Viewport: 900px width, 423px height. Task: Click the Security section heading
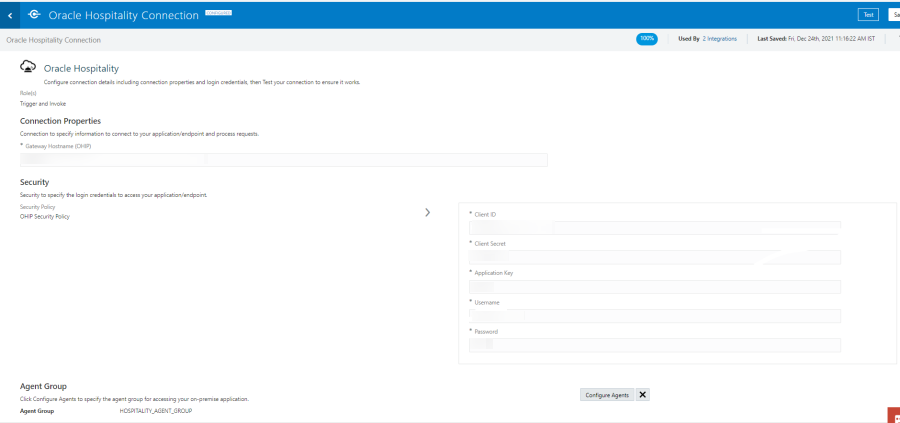pos(34,182)
